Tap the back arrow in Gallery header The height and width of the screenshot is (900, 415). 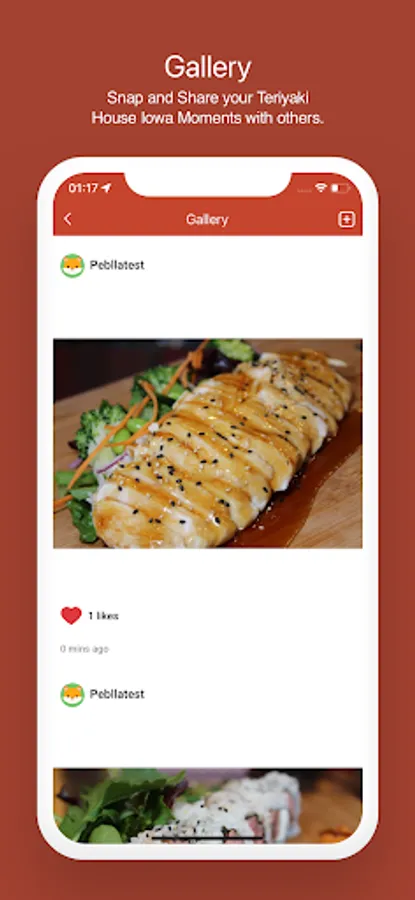pyautogui.click(x=68, y=219)
